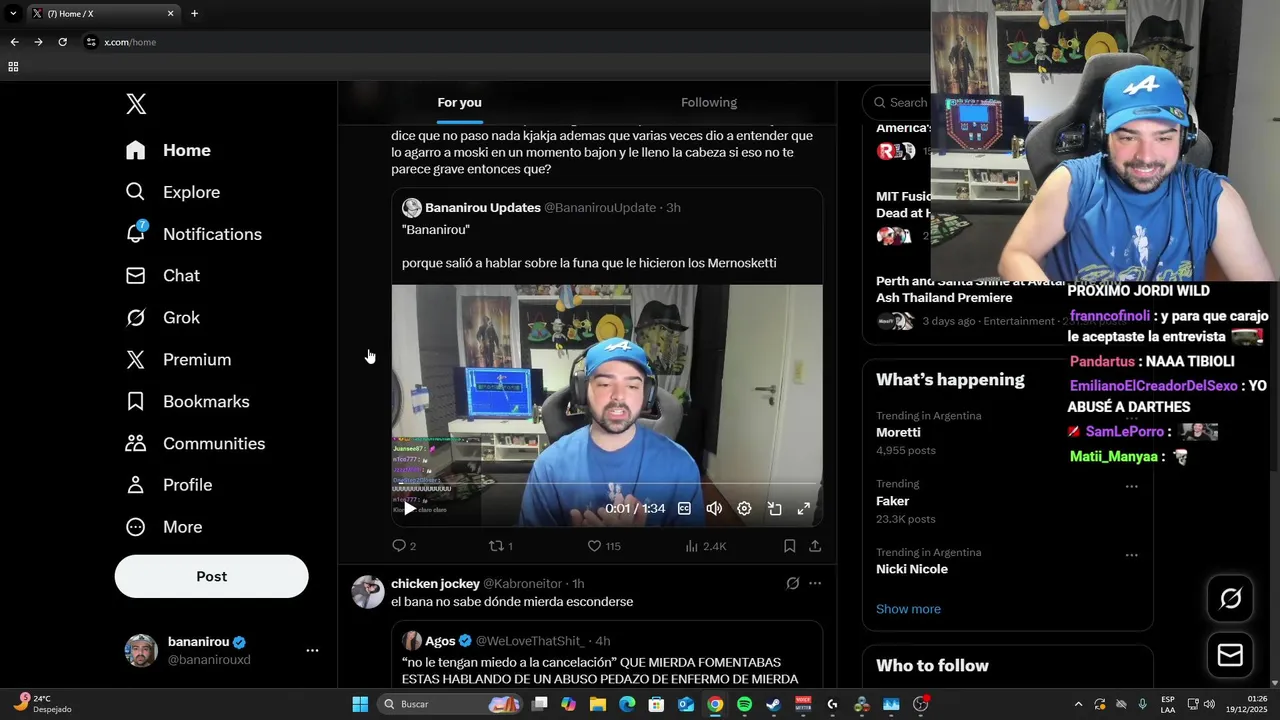Open the floating Grok button

[1230, 598]
